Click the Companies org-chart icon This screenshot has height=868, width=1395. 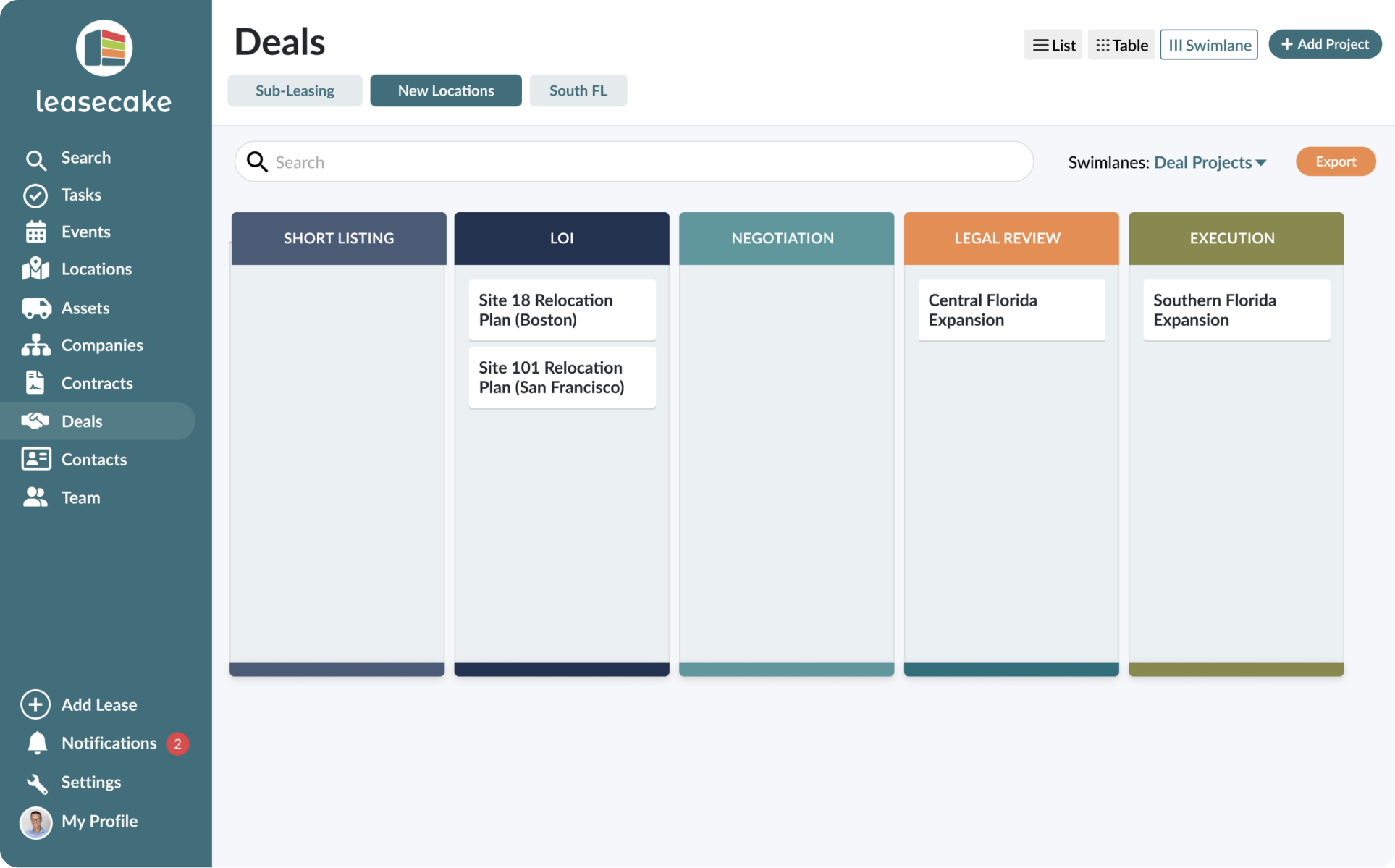[35, 346]
